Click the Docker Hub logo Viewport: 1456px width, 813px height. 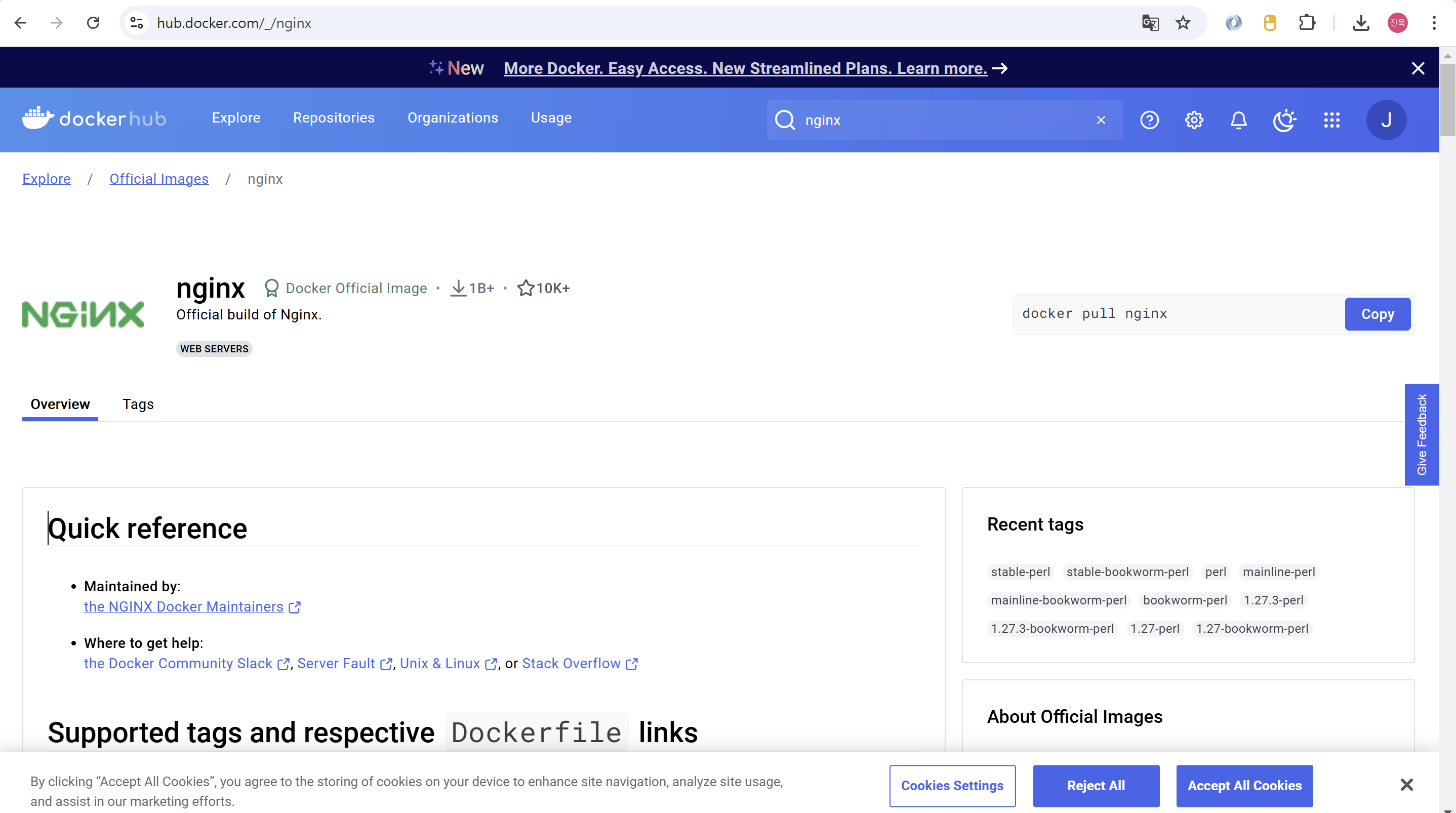tap(94, 118)
